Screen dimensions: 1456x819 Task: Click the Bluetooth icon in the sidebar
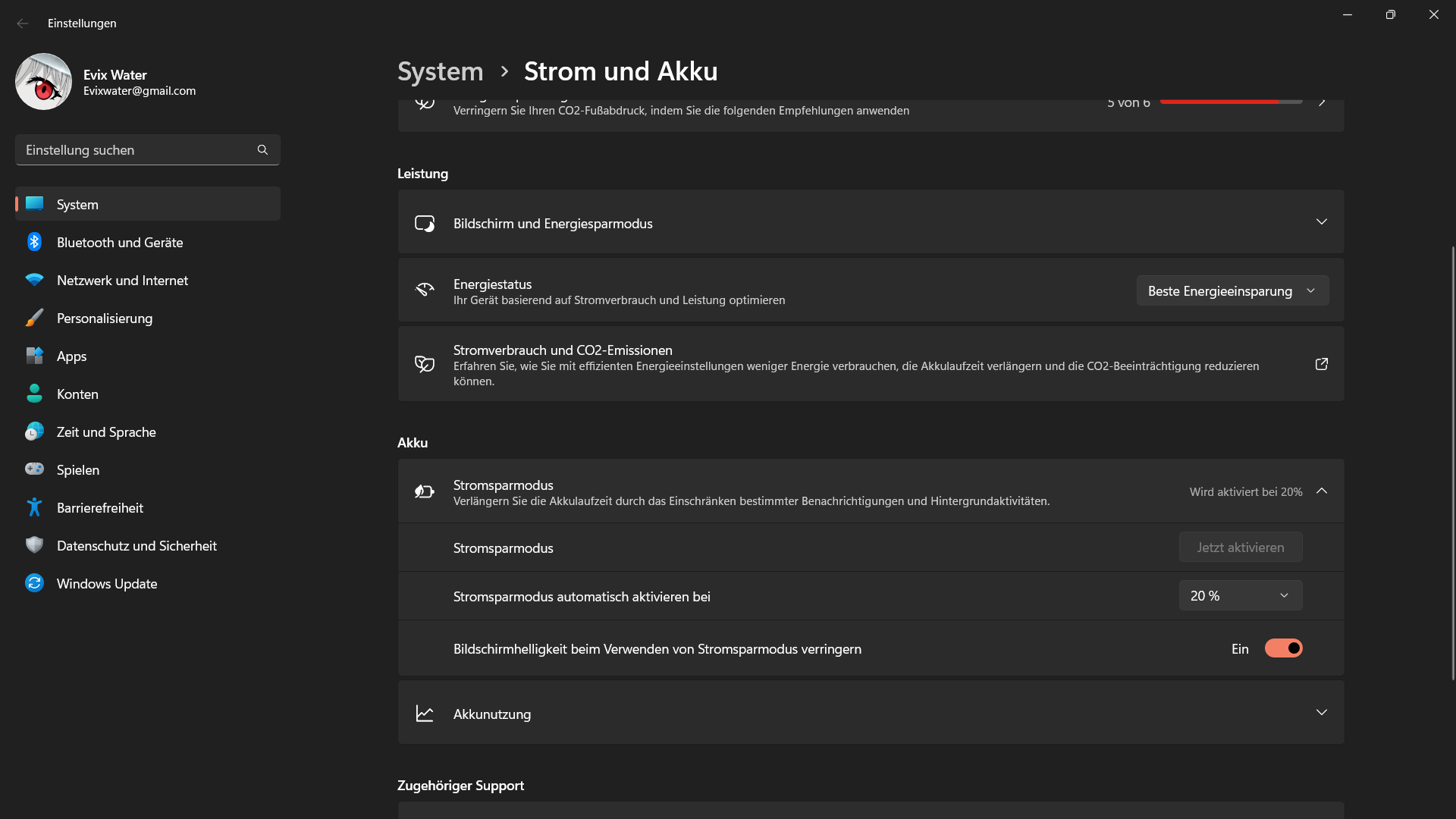point(34,242)
